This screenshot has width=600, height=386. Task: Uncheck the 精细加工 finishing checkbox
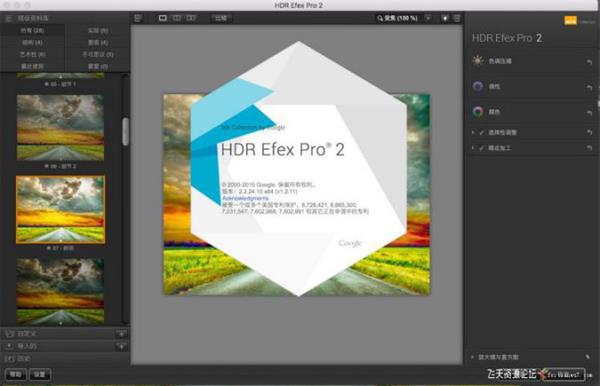[x=481, y=148]
